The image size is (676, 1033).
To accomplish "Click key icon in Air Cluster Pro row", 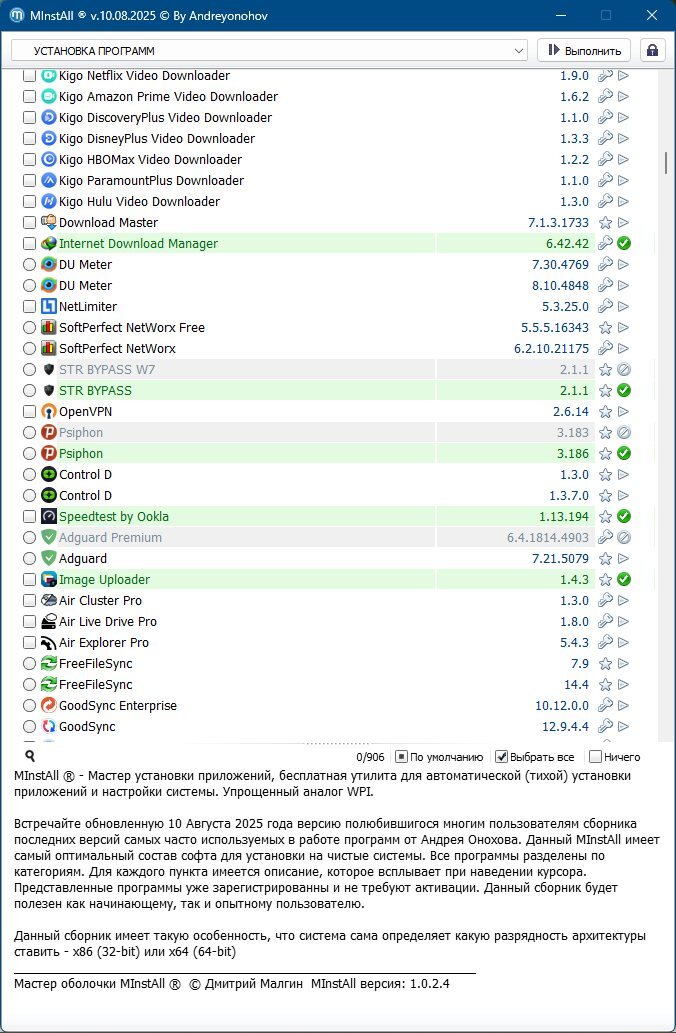I will pyautogui.click(x=605, y=601).
